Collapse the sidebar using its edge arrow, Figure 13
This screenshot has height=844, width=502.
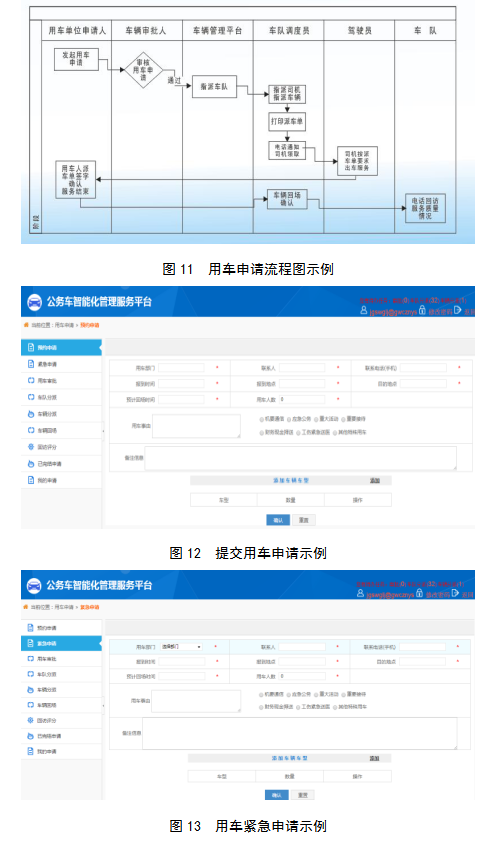click(103, 705)
